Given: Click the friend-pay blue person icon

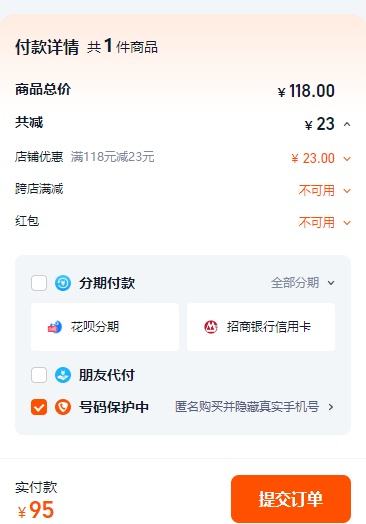Looking at the screenshot, I should 63,375.
